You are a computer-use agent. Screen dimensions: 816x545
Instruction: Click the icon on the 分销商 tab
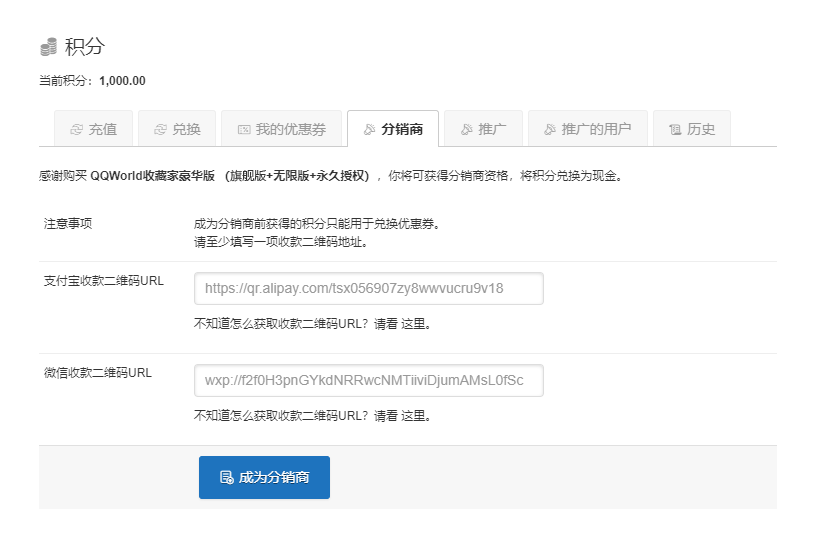point(369,129)
